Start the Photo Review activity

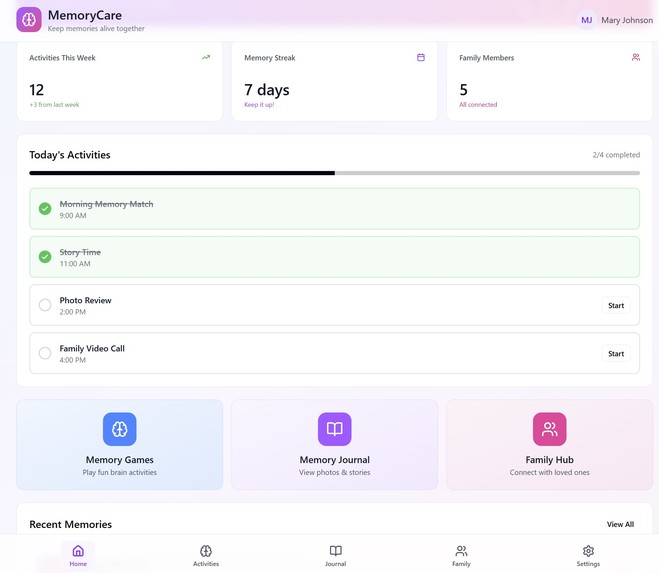[616, 306]
